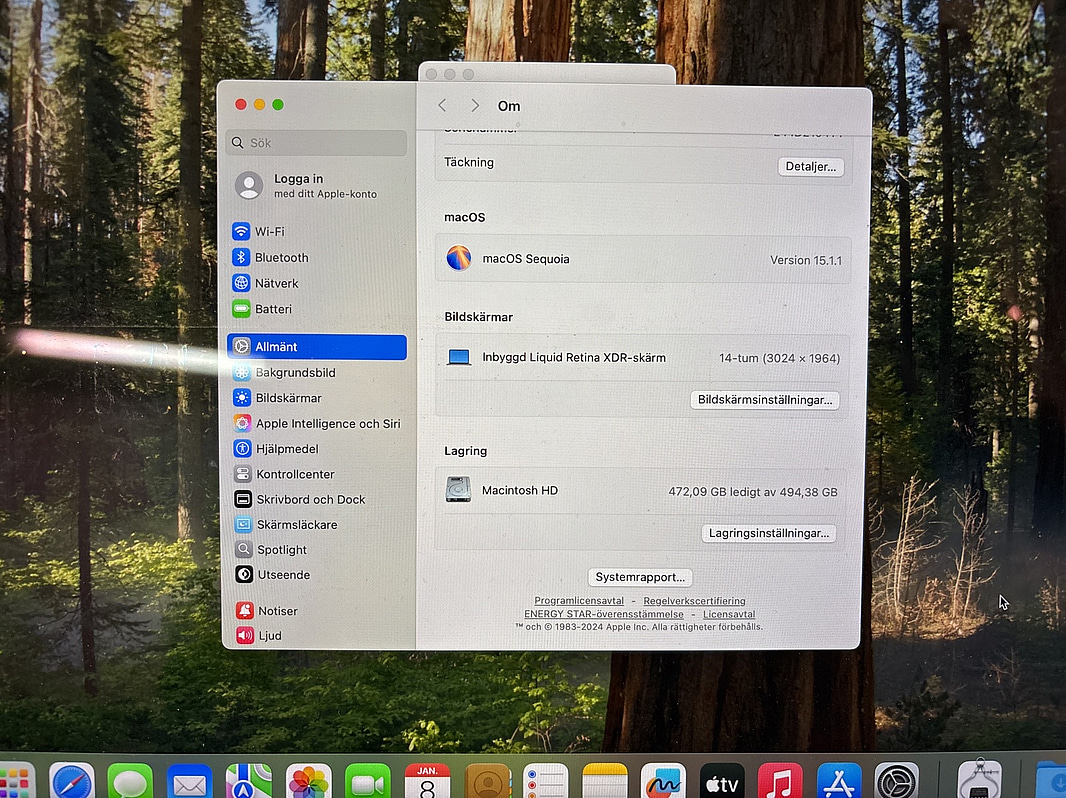Open Bakgrundsbild settings
Image resolution: width=1066 pixels, height=798 pixels.
(x=294, y=372)
